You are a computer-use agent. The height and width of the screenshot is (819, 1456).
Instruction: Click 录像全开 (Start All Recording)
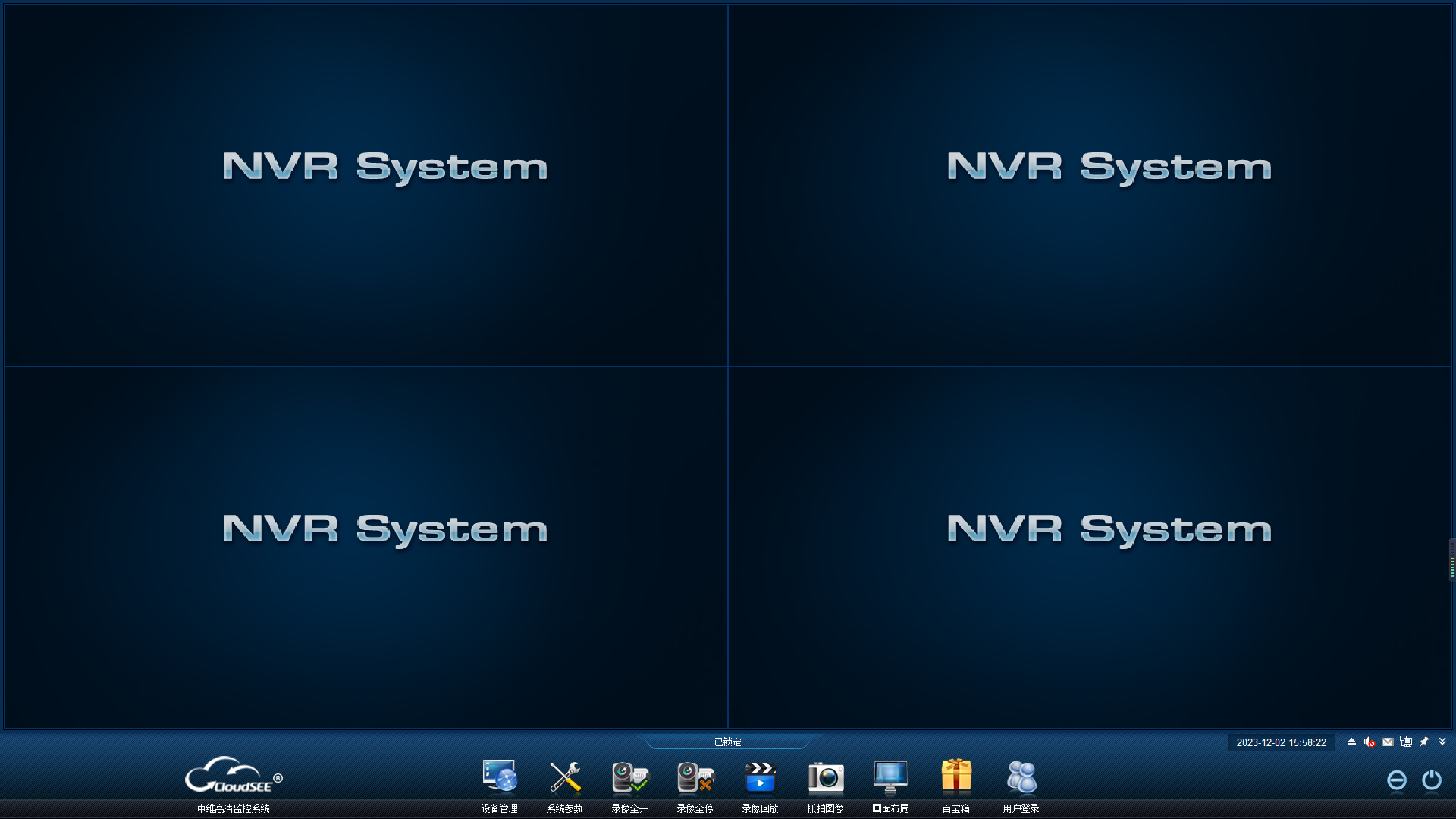[x=629, y=784]
